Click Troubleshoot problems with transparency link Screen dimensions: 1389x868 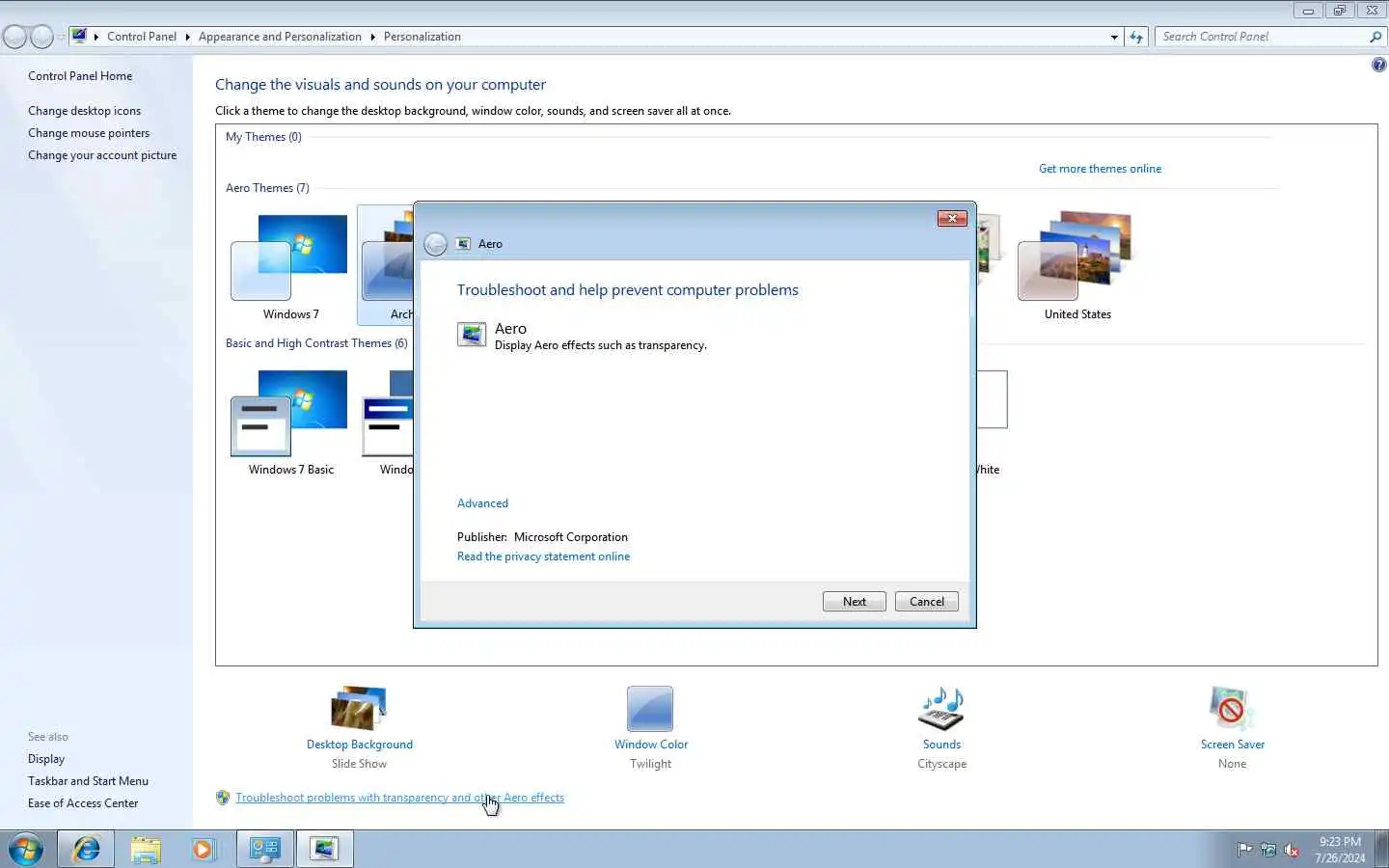click(399, 798)
